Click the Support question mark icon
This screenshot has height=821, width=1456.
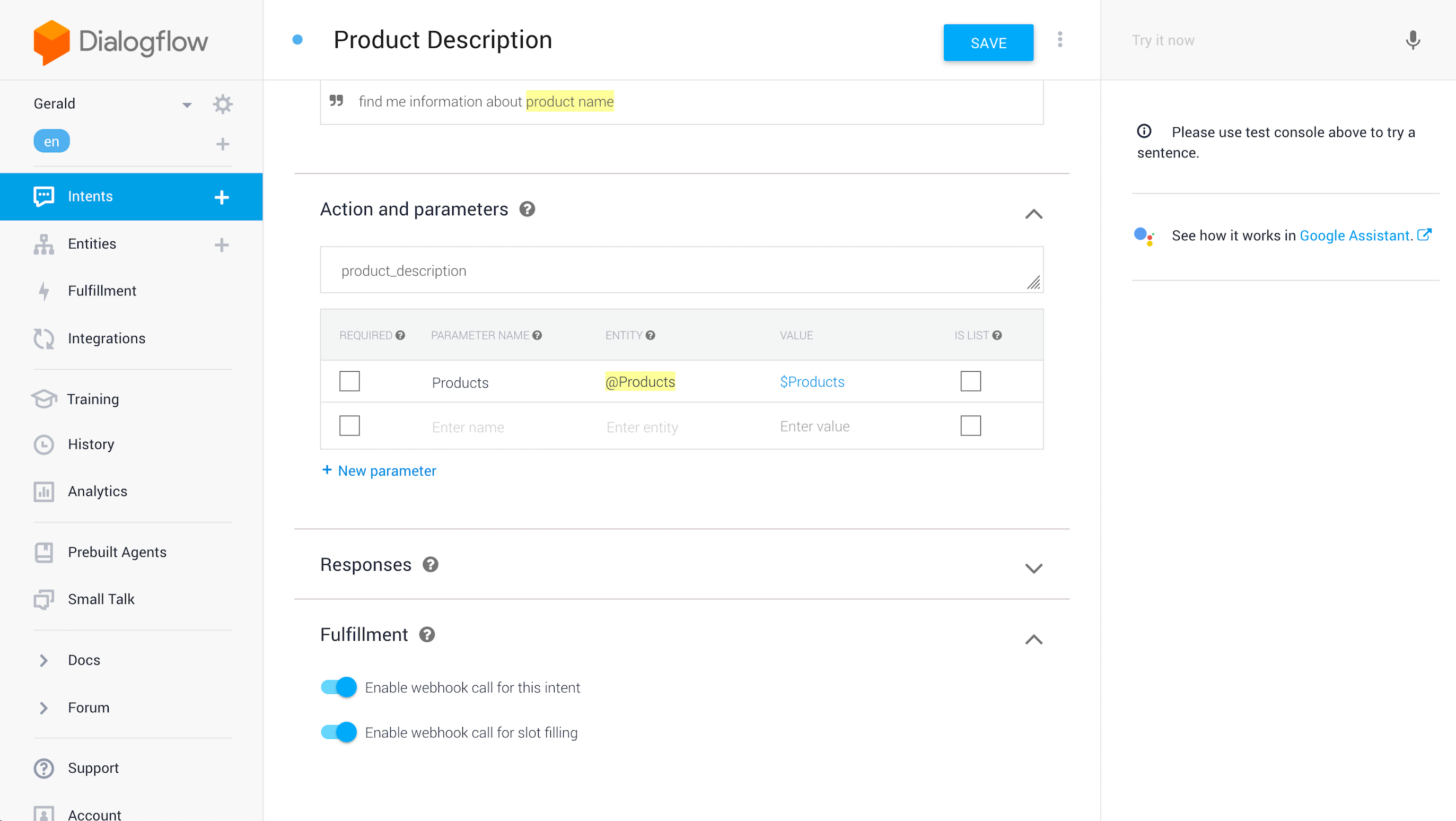(x=43, y=768)
